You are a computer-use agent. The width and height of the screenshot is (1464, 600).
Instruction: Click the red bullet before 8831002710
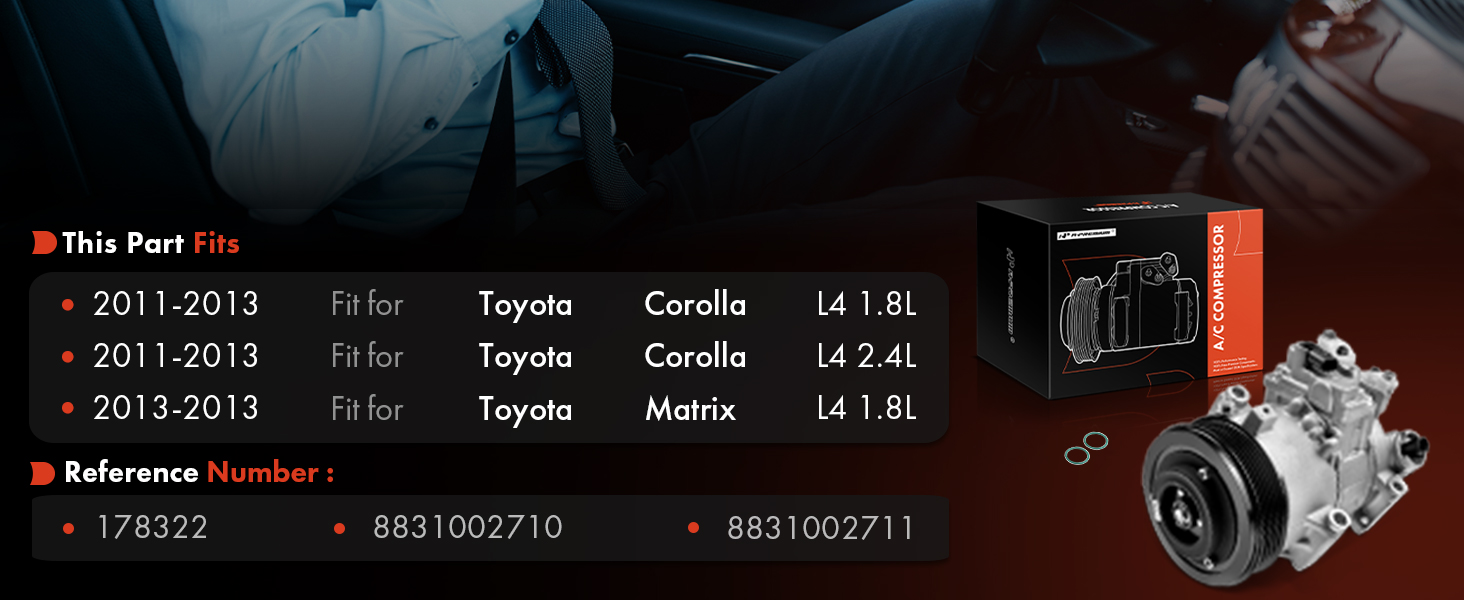click(340, 527)
